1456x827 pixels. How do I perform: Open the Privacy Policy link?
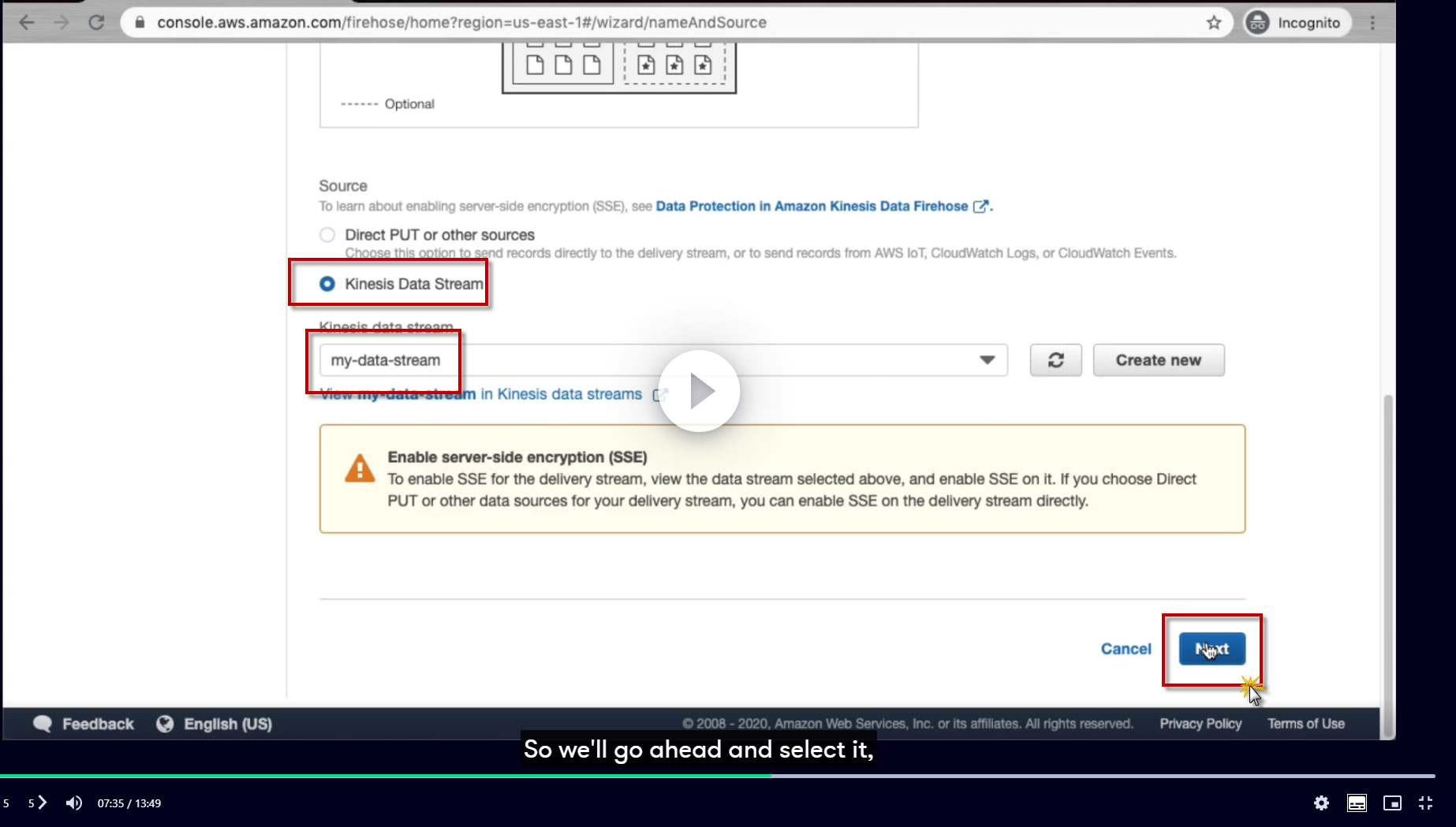pyautogui.click(x=1200, y=724)
